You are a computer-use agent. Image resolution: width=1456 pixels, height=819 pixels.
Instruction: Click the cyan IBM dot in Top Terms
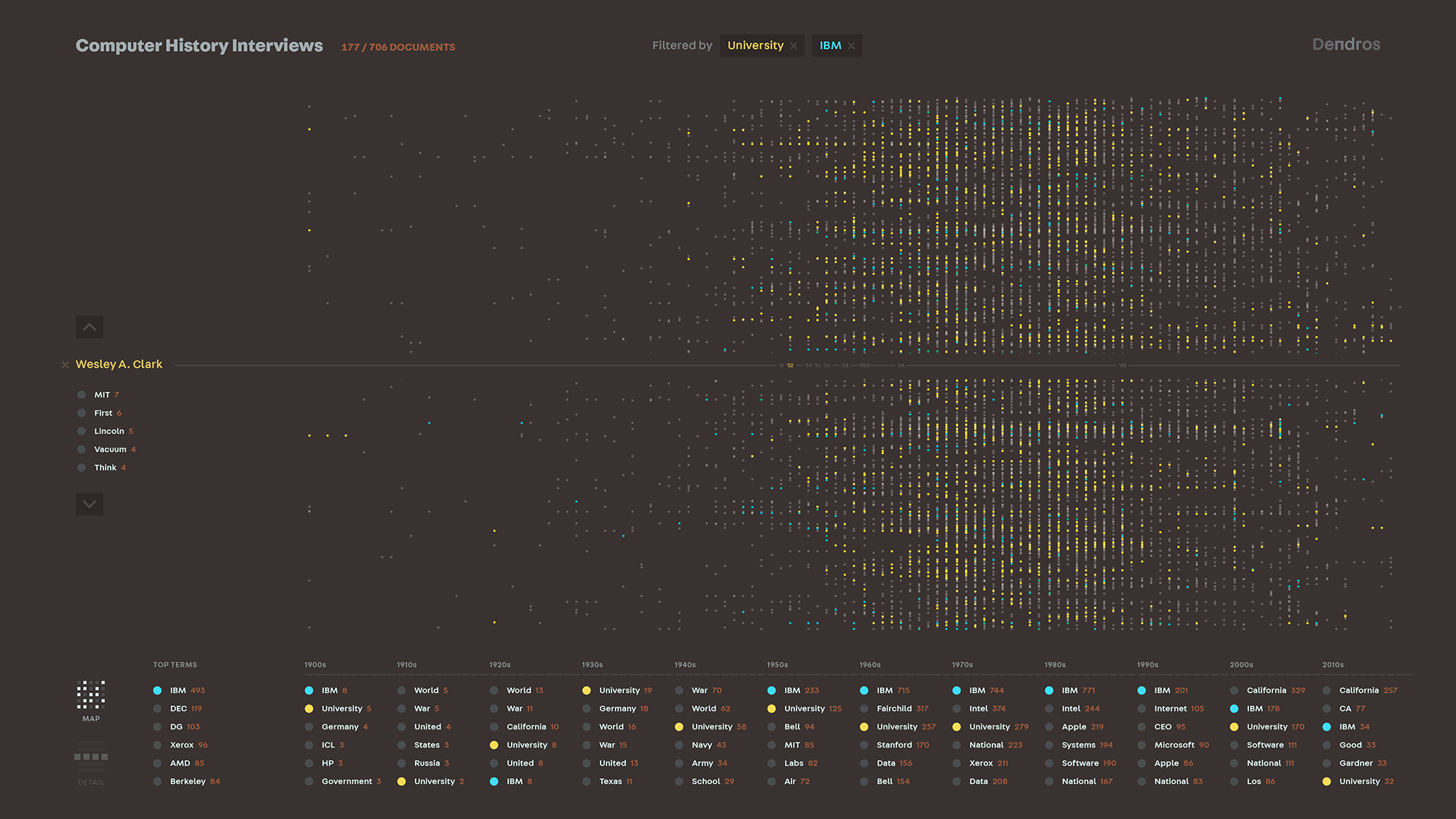point(157,690)
